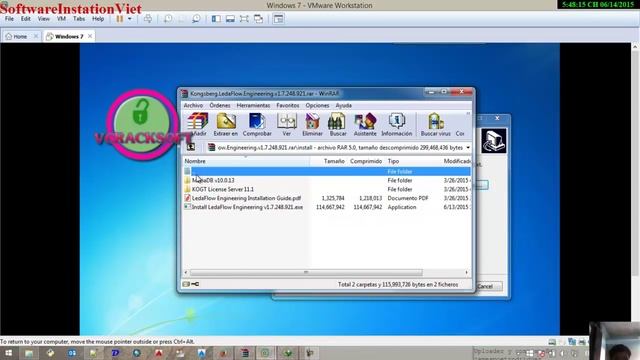Open the Favoritos menu
Screen dimensions: 640x360
[287, 105]
